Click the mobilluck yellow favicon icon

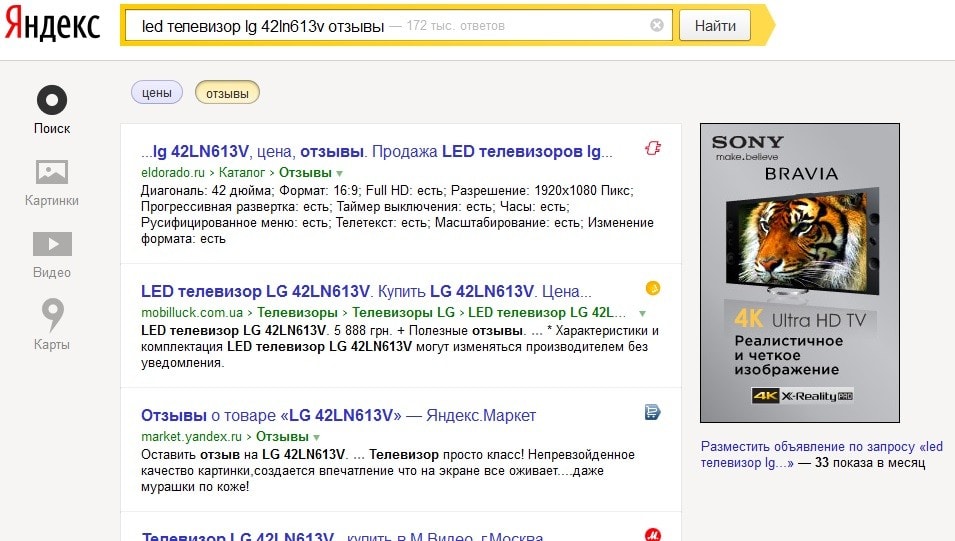[653, 288]
